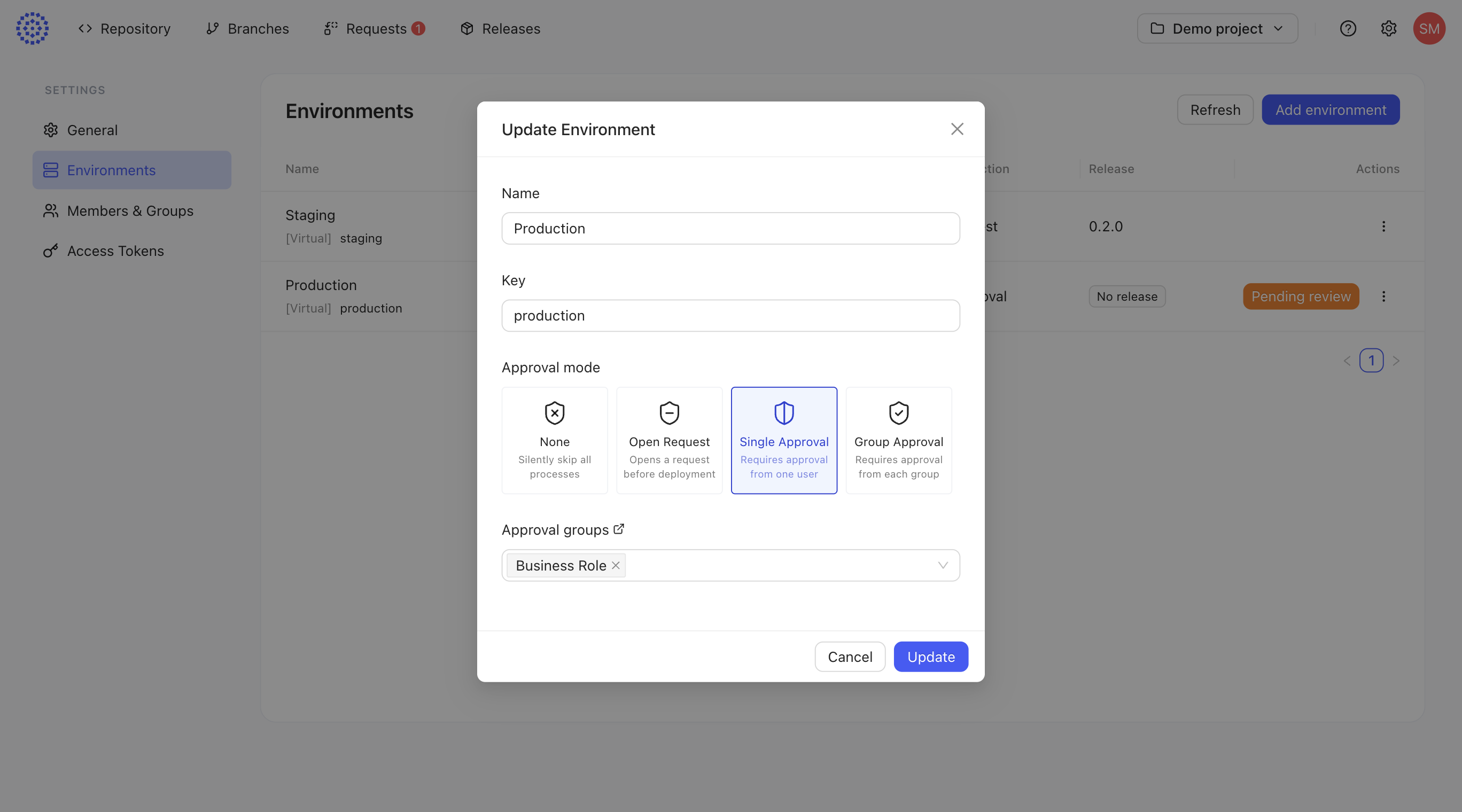The height and width of the screenshot is (812, 1462).
Task: Open the Requests tab
Action: coord(375,28)
